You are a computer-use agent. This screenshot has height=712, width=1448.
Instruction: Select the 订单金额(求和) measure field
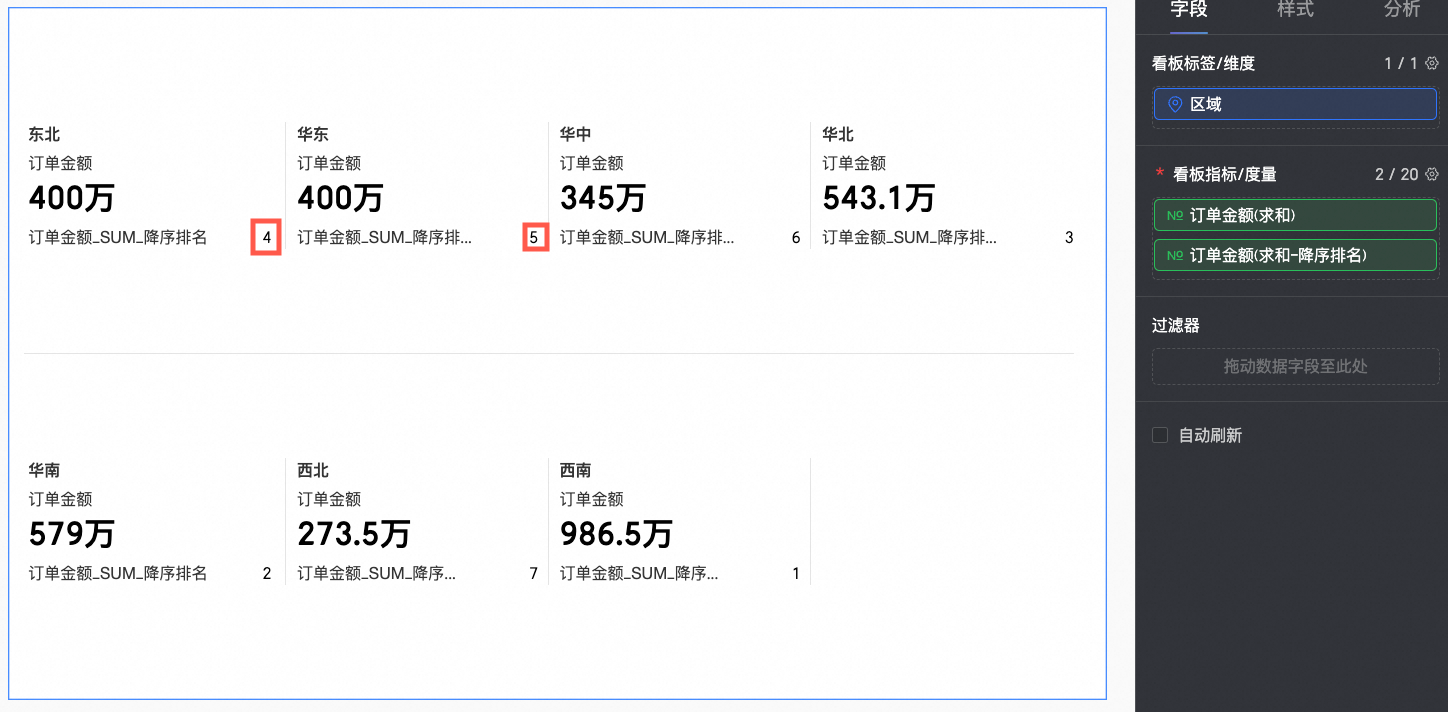[x=1295, y=215]
